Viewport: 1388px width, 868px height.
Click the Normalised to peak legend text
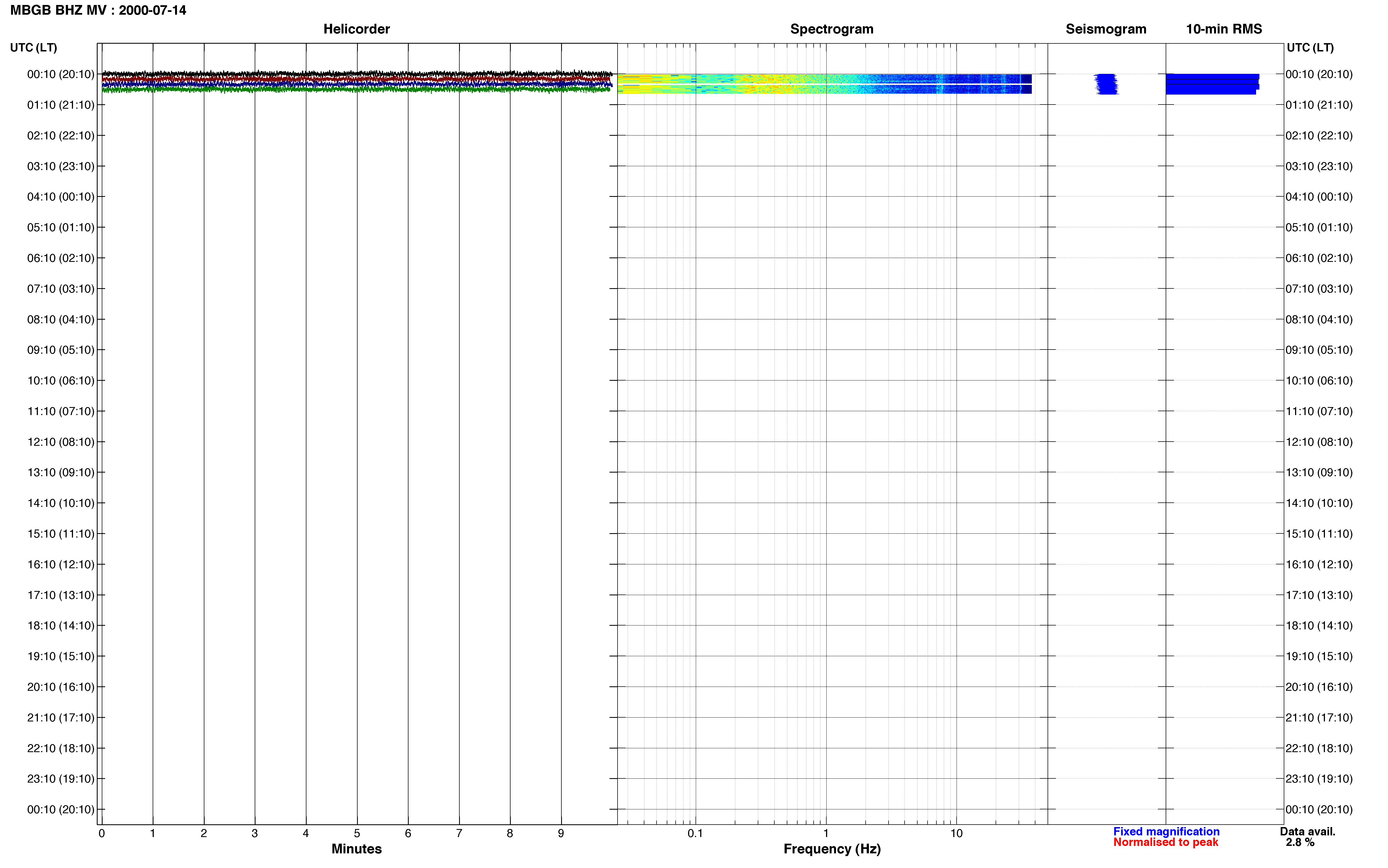tap(1165, 842)
